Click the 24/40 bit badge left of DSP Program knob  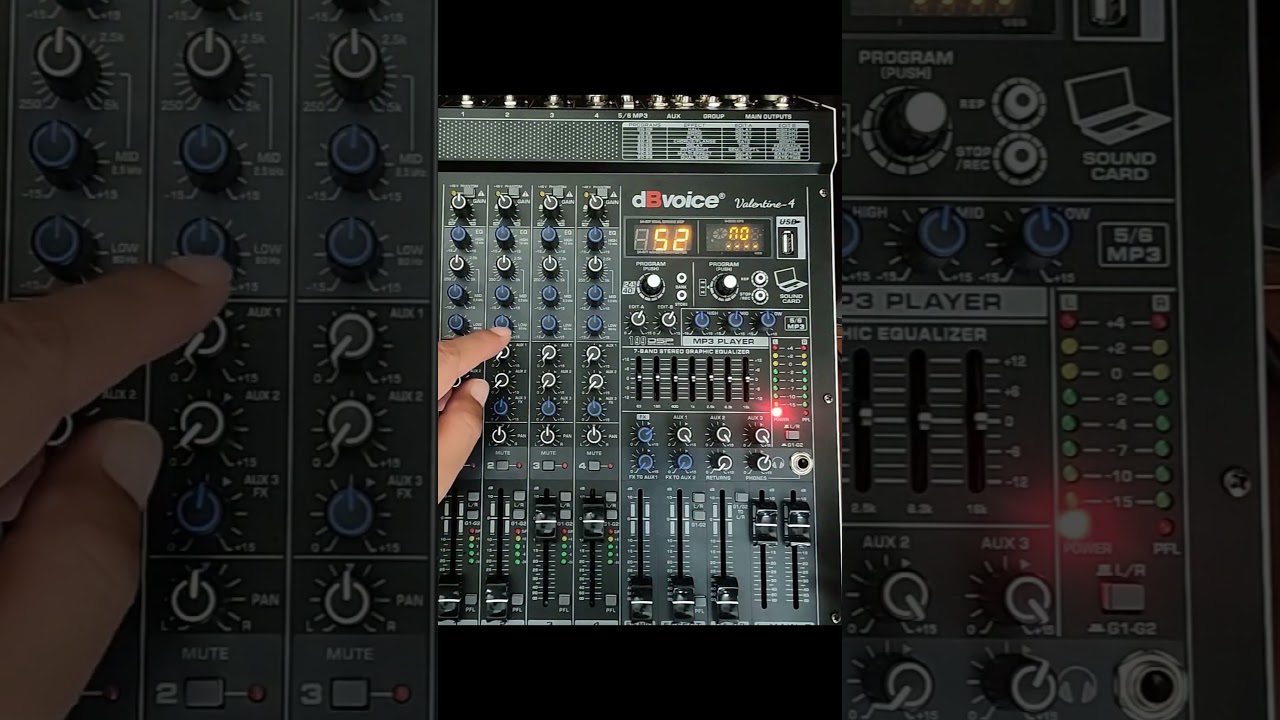click(630, 286)
